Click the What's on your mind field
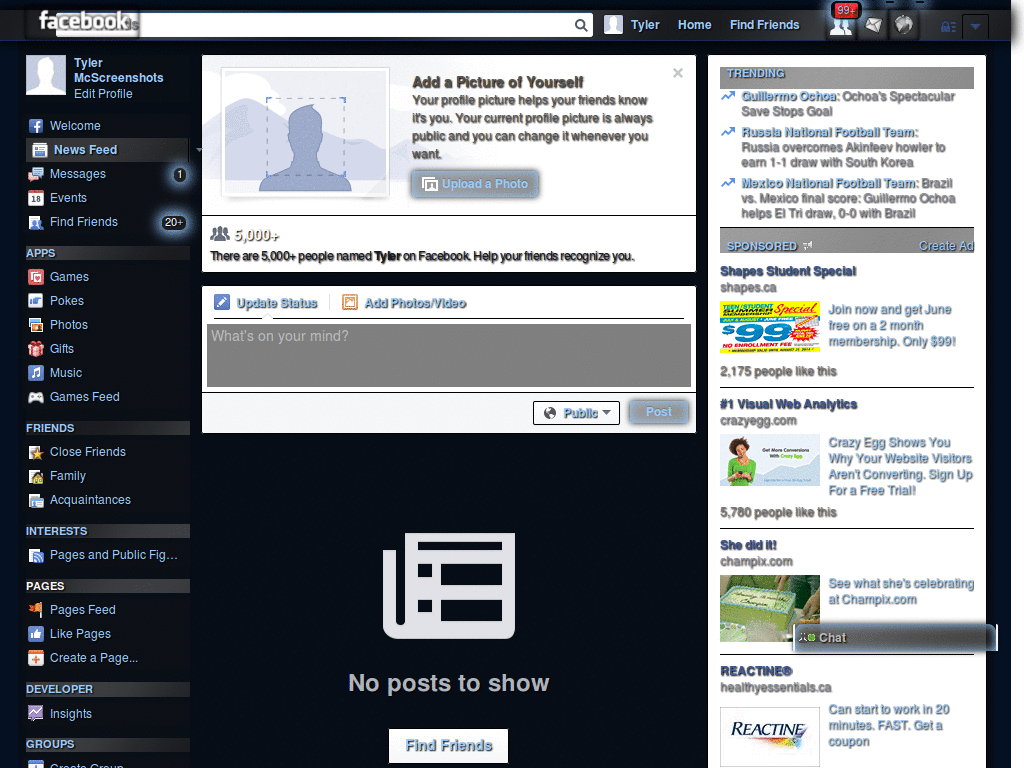Screen dimensions: 1024x768 [x=449, y=355]
